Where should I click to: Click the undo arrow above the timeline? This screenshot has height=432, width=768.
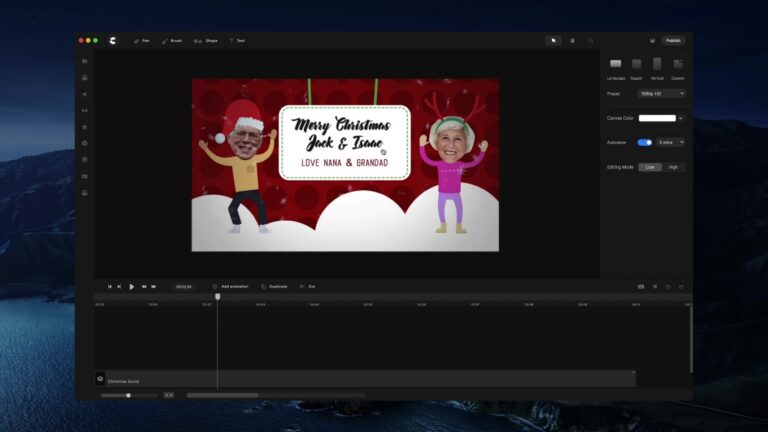tap(668, 287)
